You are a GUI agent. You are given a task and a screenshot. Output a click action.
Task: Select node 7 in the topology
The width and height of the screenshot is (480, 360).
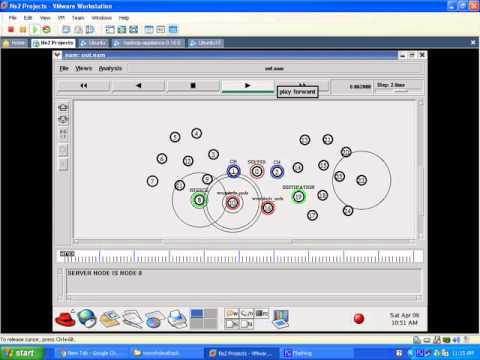[x=152, y=181]
